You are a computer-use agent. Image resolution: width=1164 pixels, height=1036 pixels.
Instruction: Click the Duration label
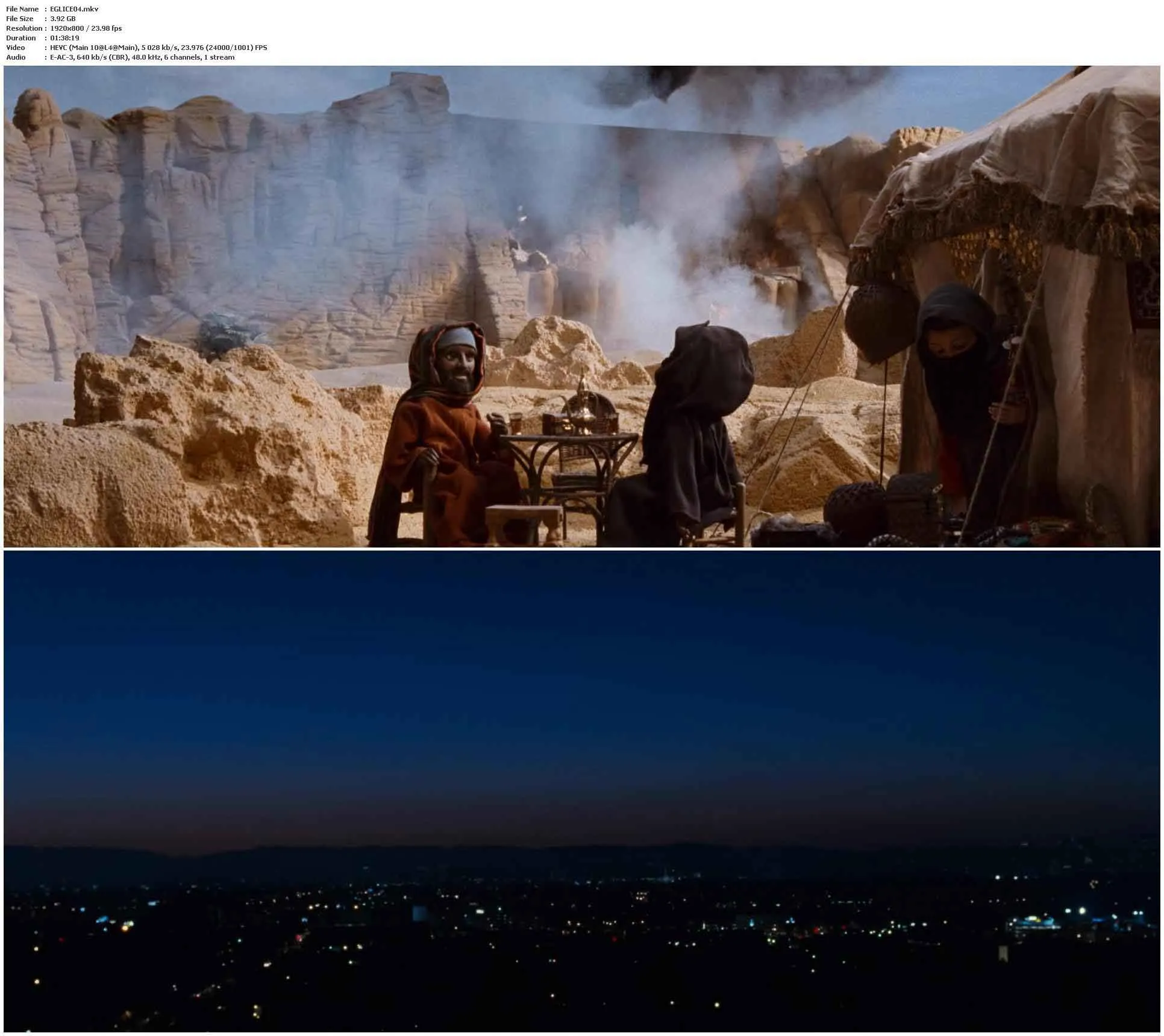click(x=21, y=38)
